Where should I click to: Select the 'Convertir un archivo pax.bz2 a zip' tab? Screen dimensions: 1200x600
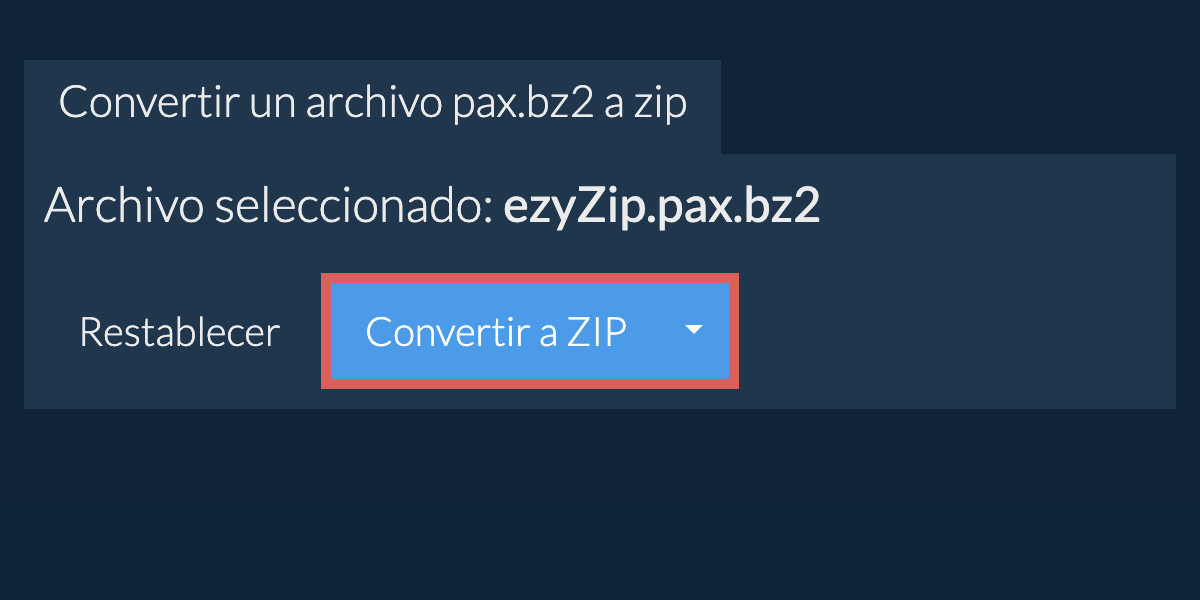click(x=372, y=104)
